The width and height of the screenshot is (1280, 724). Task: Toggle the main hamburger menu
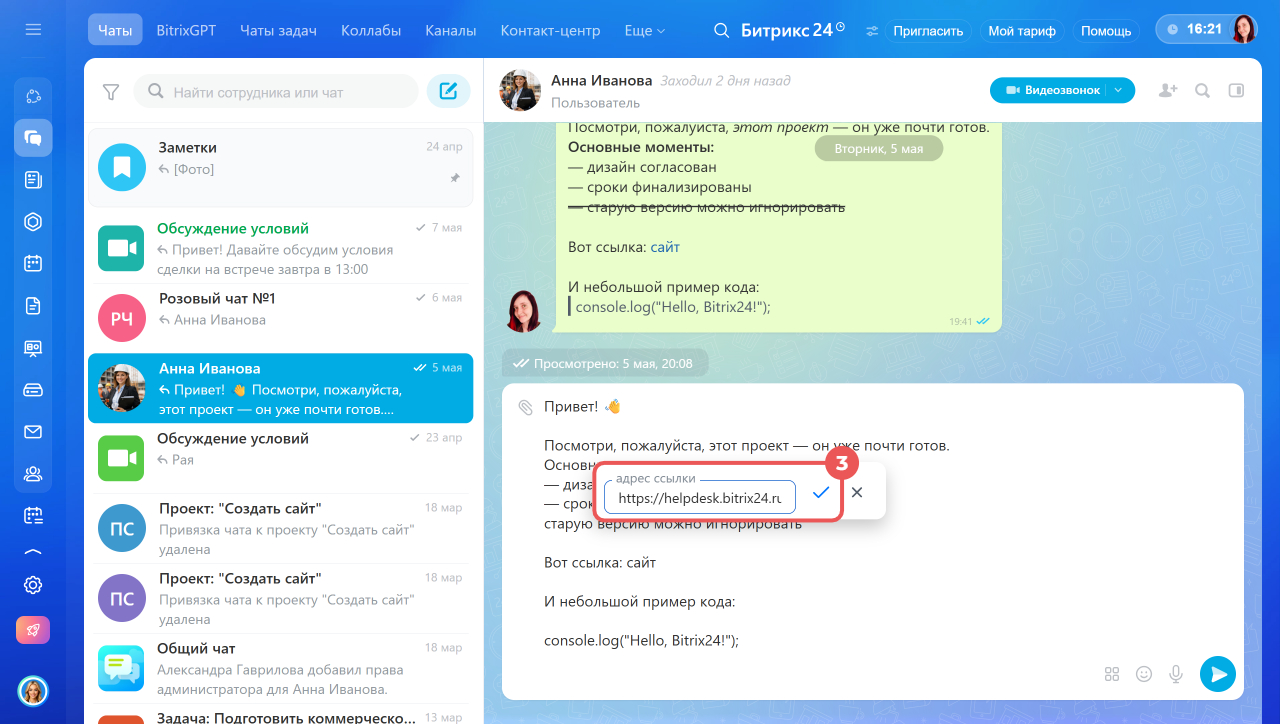(33, 30)
